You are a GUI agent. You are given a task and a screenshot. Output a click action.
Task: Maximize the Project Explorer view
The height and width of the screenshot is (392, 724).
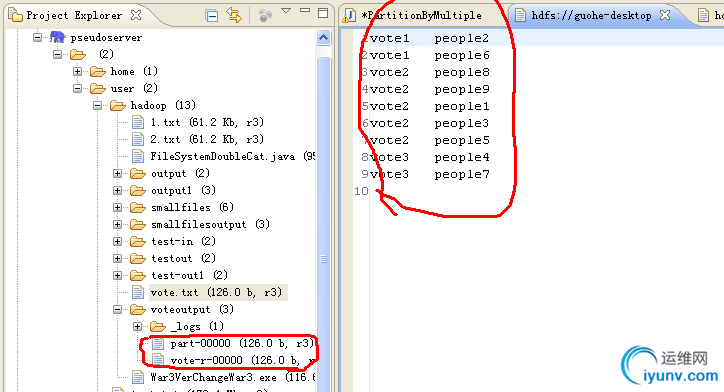323,13
